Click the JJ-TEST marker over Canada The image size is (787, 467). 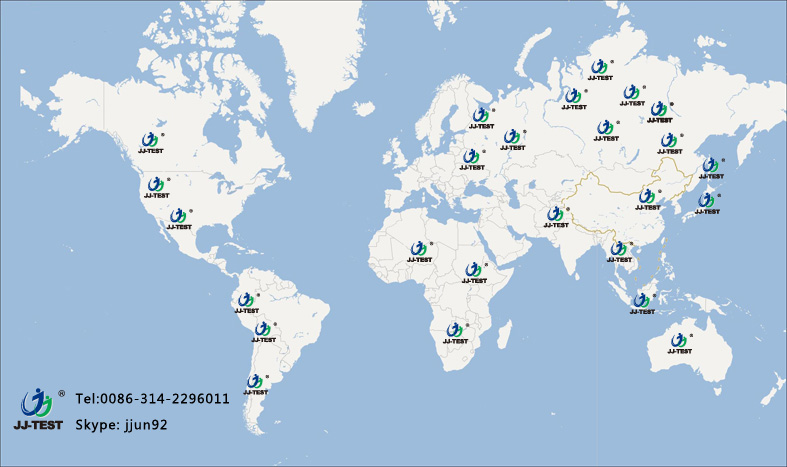tap(152, 141)
